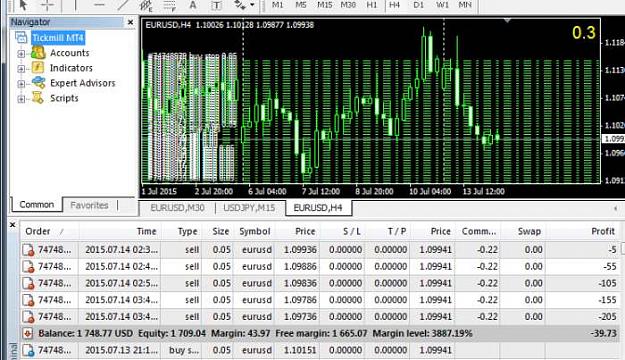Switch chart to W1 timeframe

(442, 5)
